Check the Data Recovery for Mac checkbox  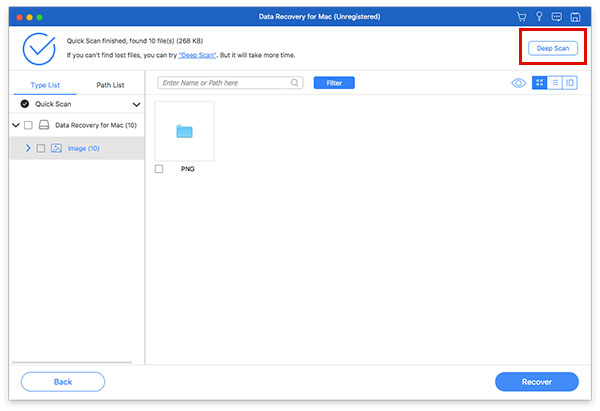coord(28,125)
